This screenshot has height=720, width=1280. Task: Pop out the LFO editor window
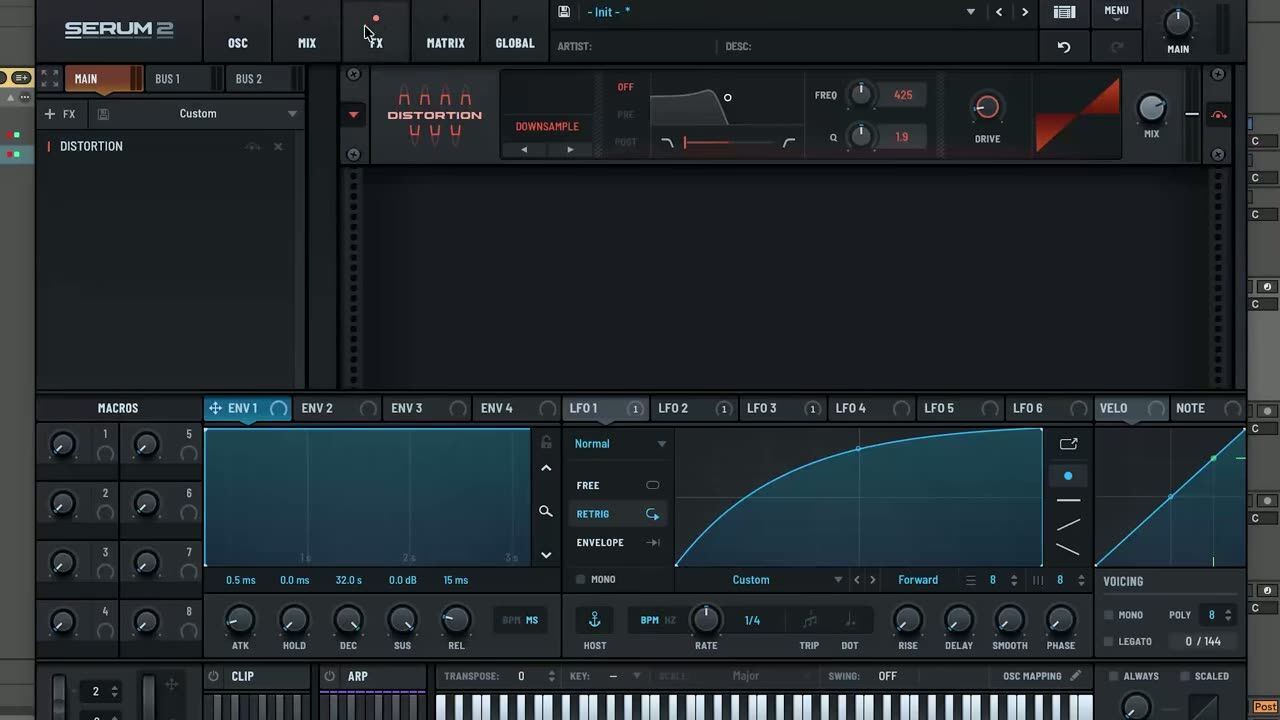(1068, 444)
